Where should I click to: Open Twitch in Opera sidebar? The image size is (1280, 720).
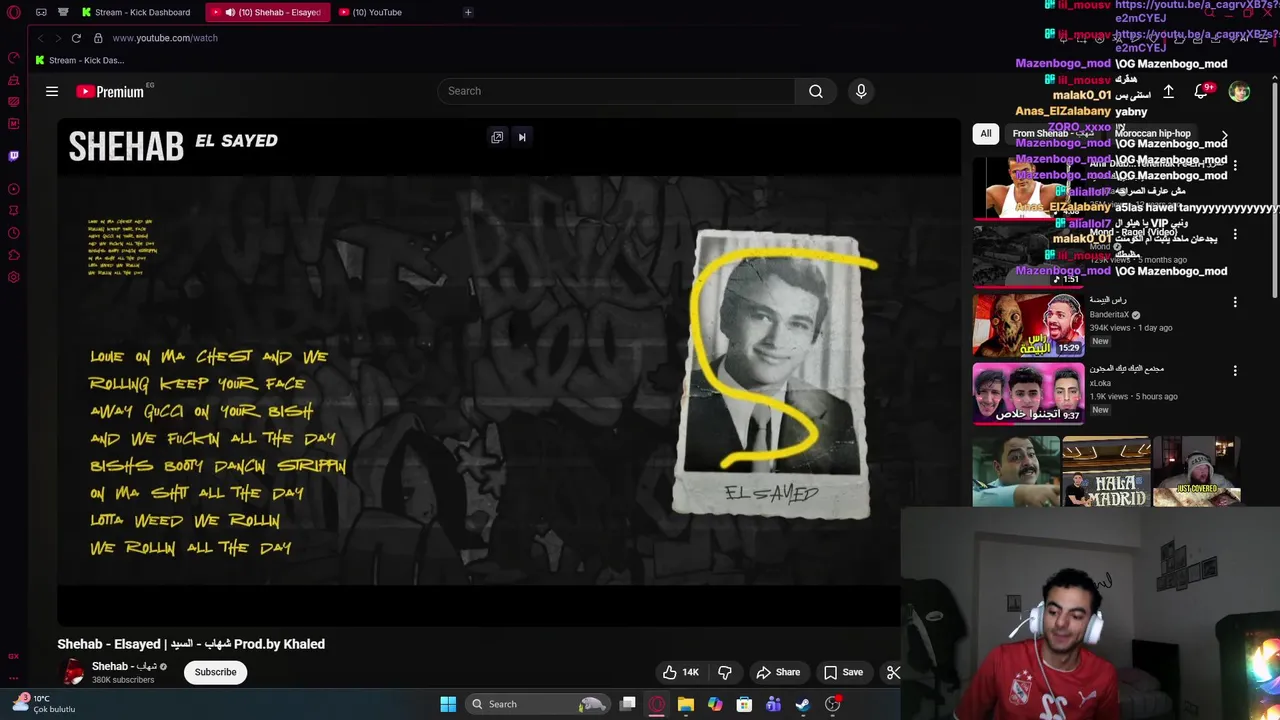14,156
